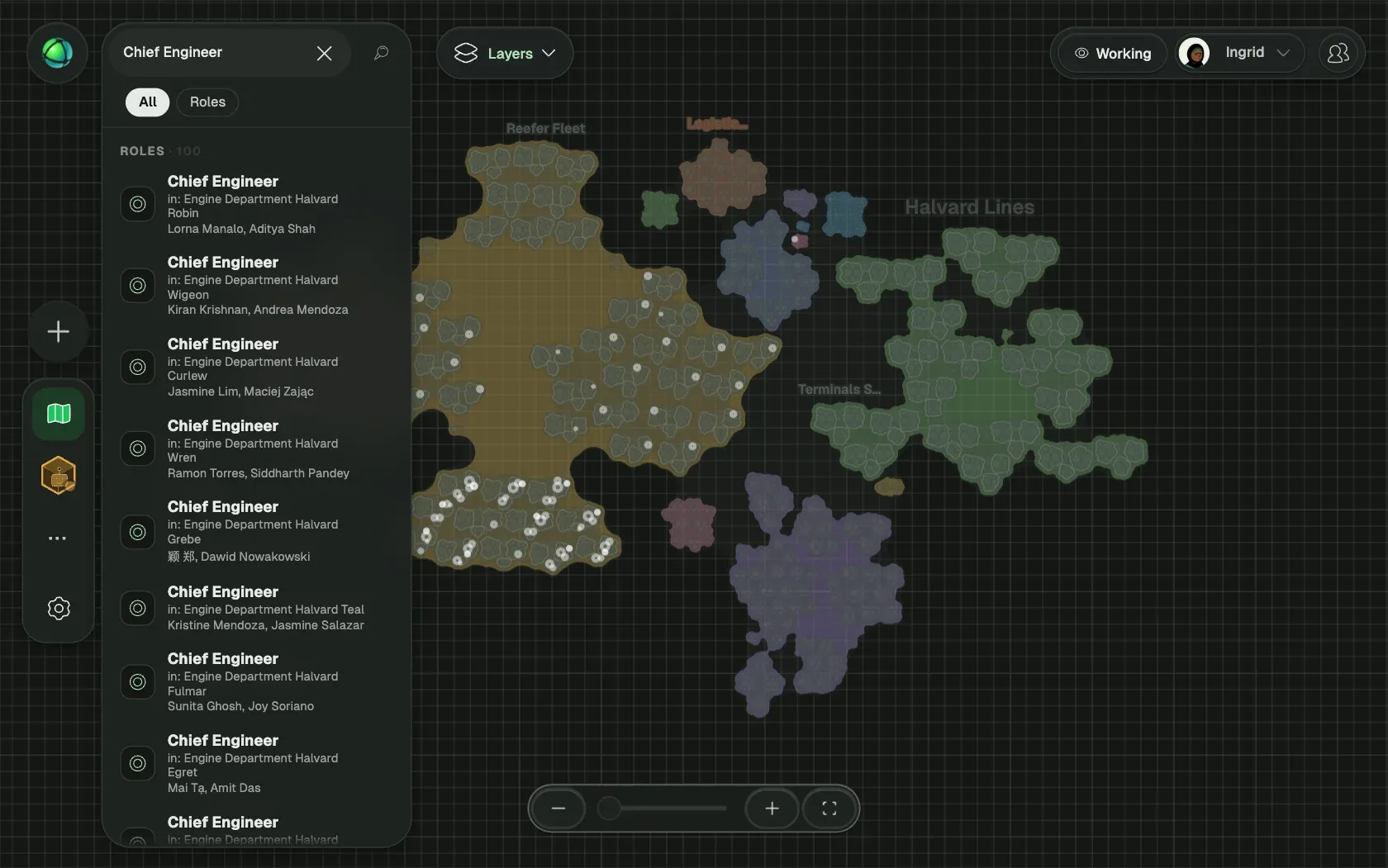Select the All filter tab
The image size is (1388, 868).
147,102
